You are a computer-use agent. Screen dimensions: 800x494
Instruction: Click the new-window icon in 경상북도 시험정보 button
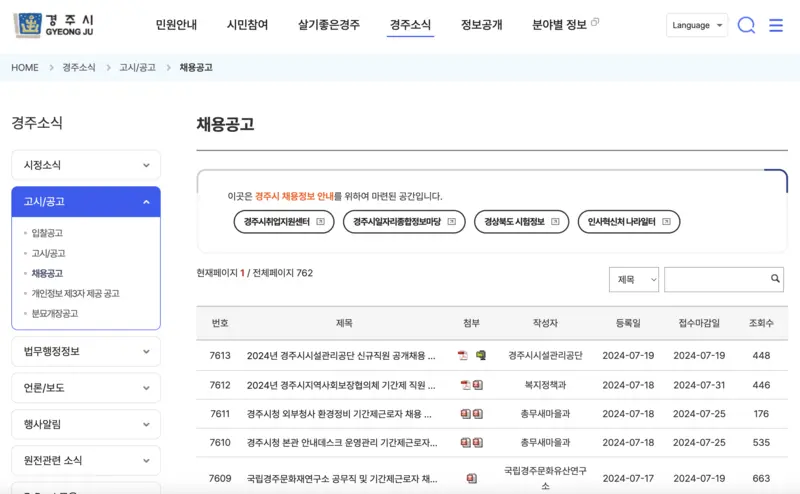coord(555,221)
